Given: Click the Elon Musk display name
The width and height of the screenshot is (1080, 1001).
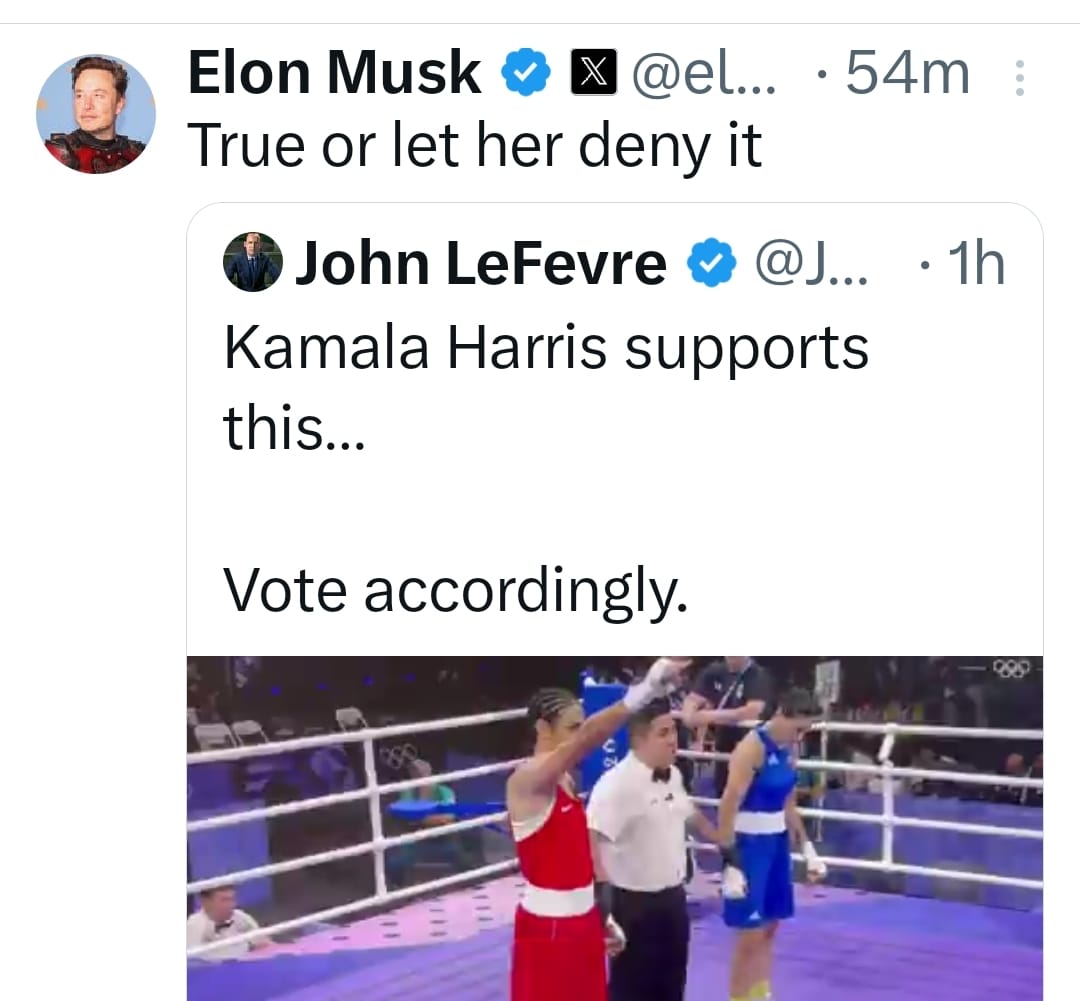Looking at the screenshot, I should 334,74.
